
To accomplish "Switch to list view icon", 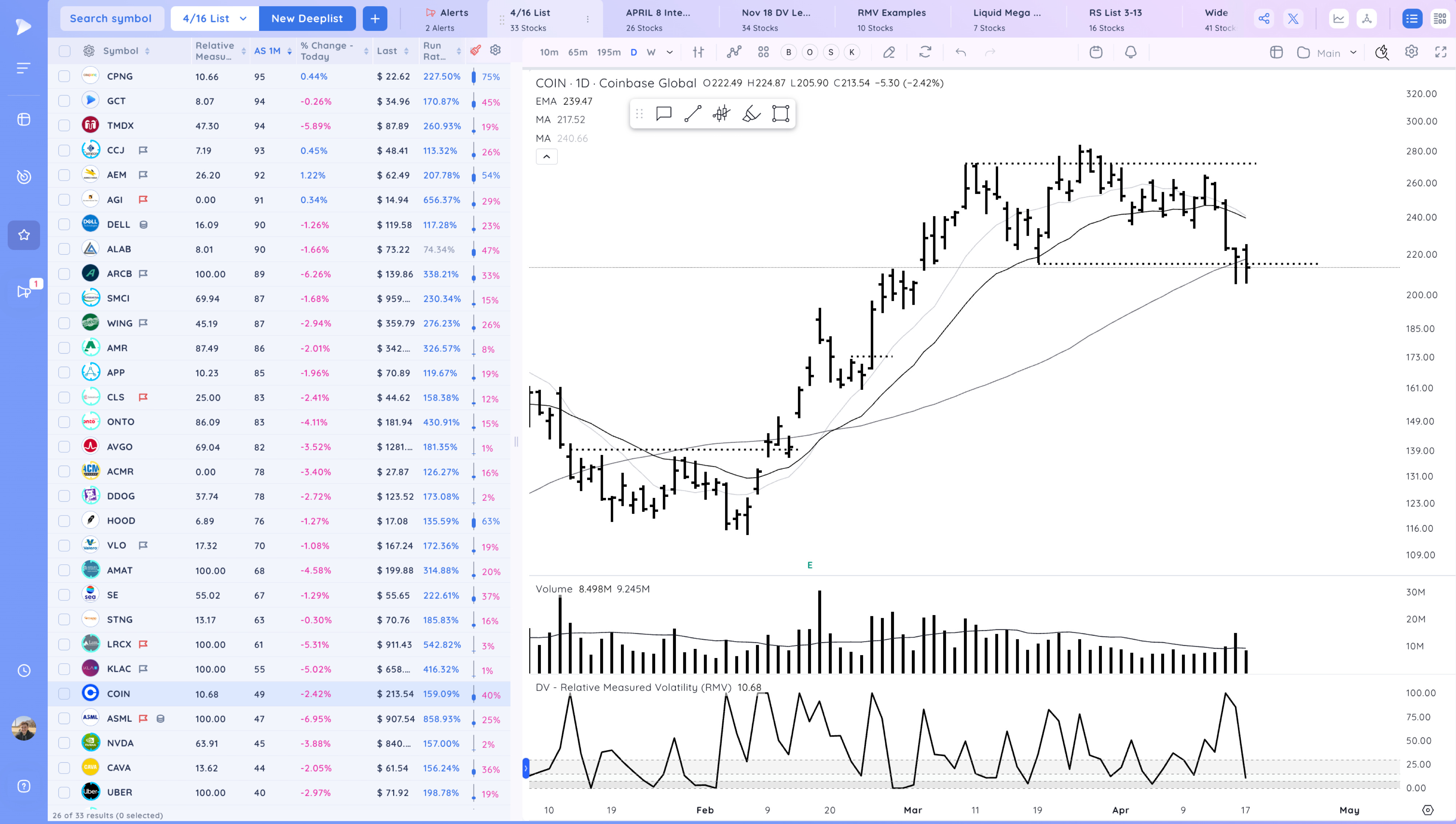I will point(1412,19).
